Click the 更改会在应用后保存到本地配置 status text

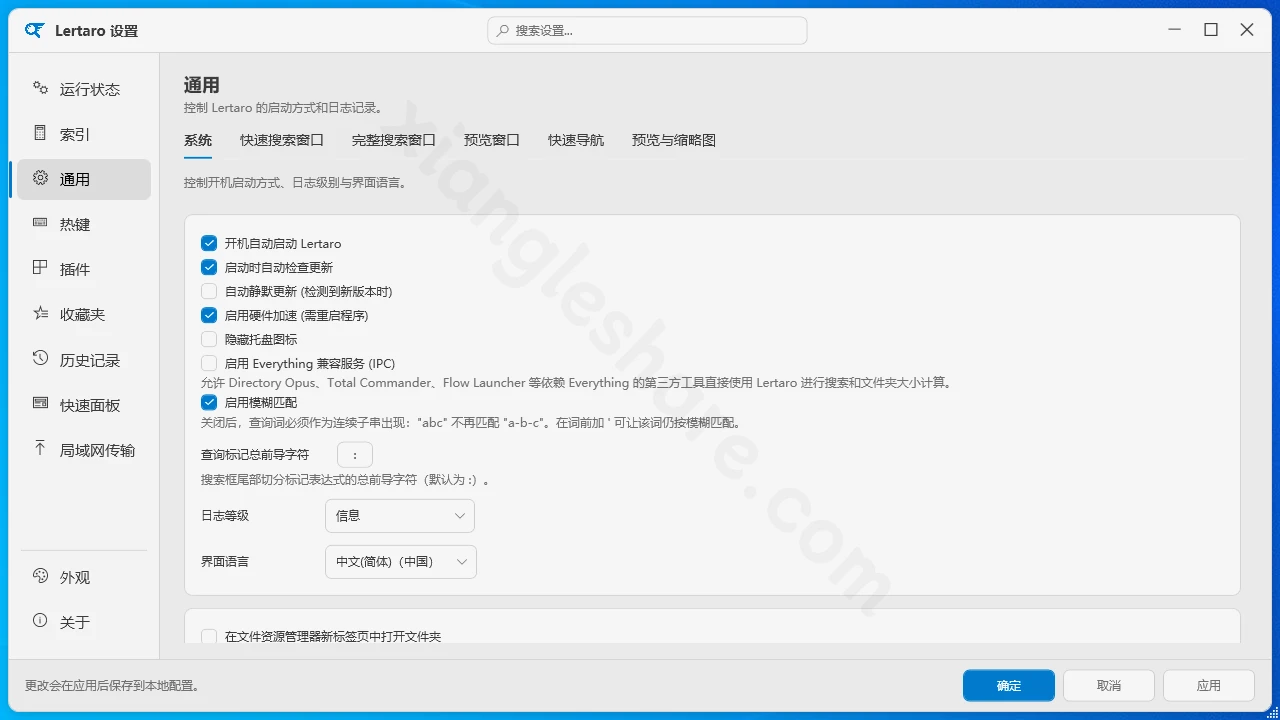pos(114,686)
